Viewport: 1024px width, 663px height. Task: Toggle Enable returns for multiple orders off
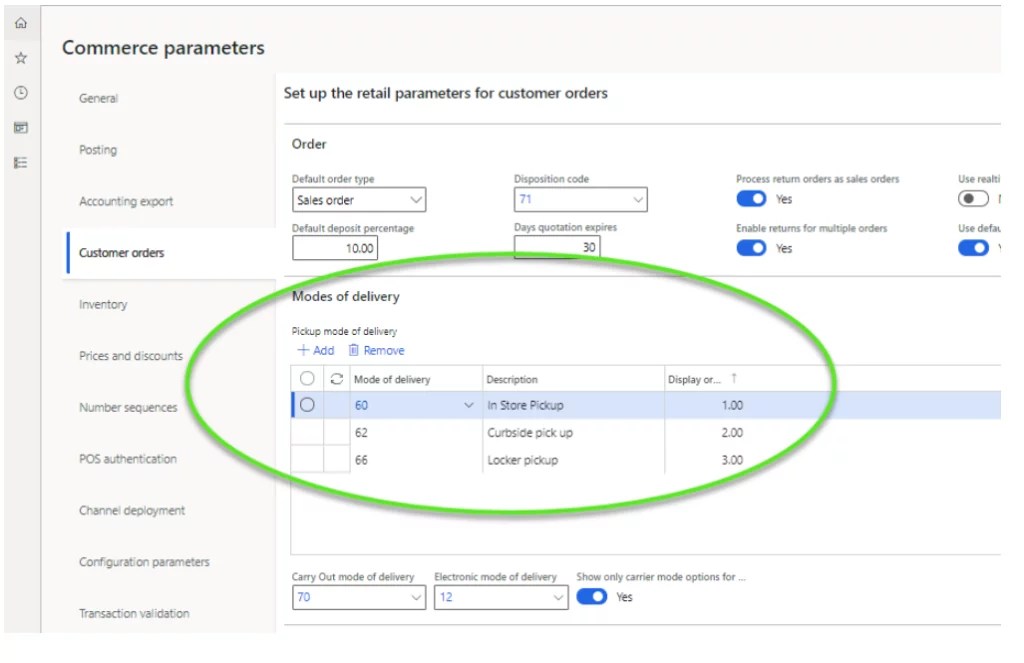click(751, 248)
